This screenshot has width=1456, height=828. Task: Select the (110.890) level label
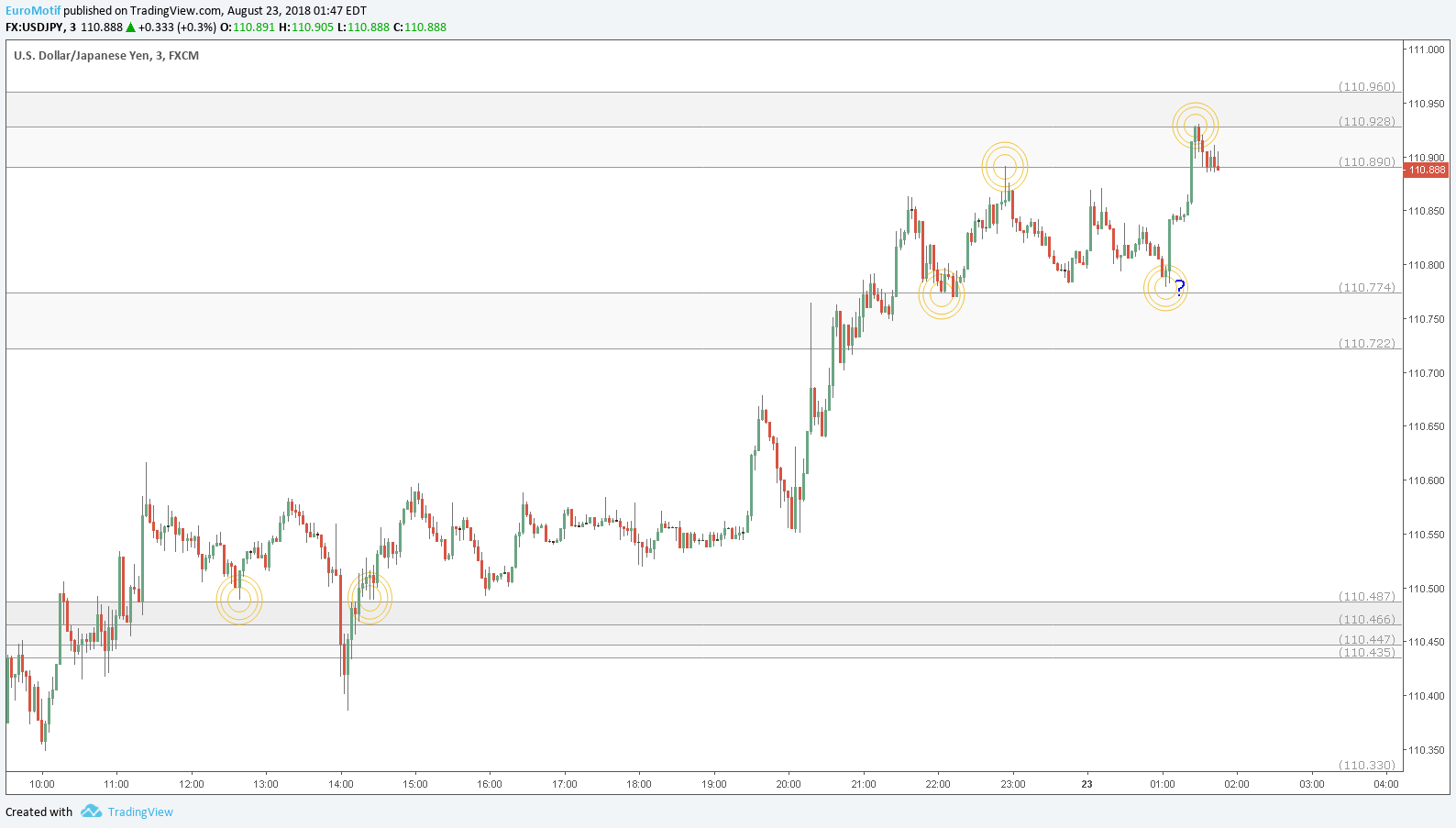click(1367, 161)
